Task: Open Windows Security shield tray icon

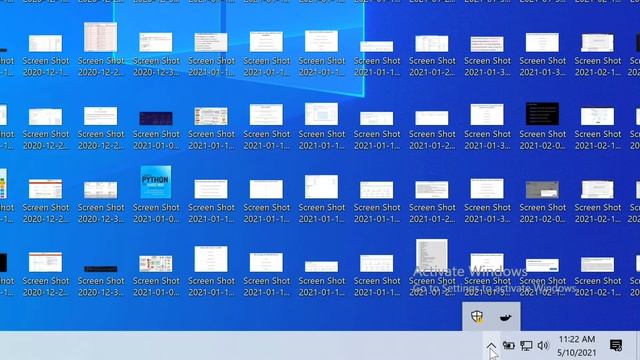Action: click(477, 316)
